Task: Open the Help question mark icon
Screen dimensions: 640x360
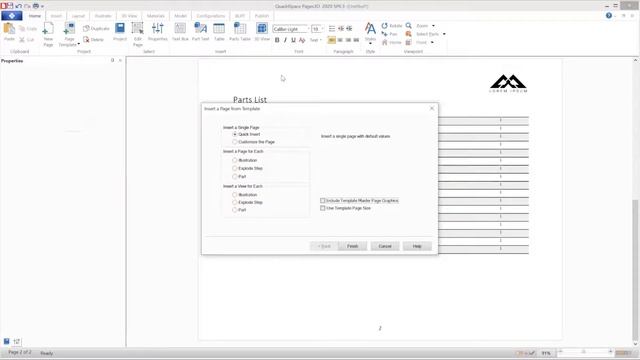Action: click(x=609, y=16)
